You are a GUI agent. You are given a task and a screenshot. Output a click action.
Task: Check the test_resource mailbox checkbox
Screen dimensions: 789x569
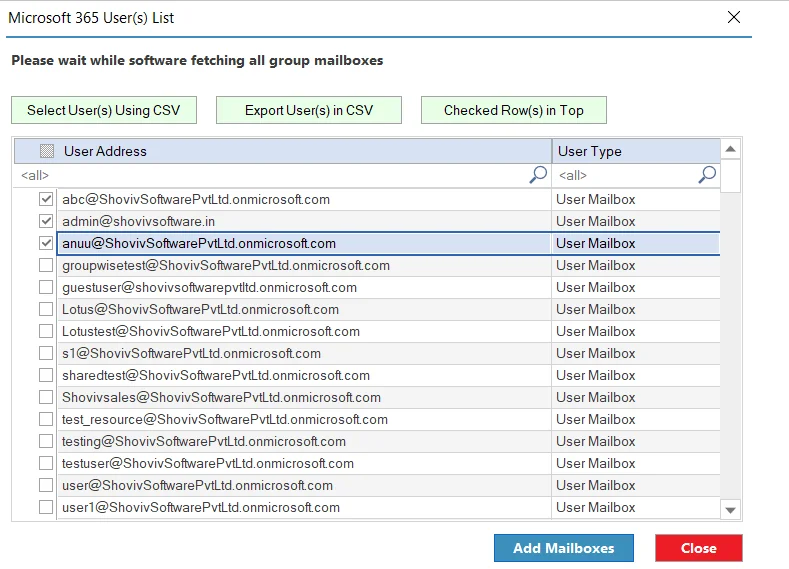tap(46, 420)
